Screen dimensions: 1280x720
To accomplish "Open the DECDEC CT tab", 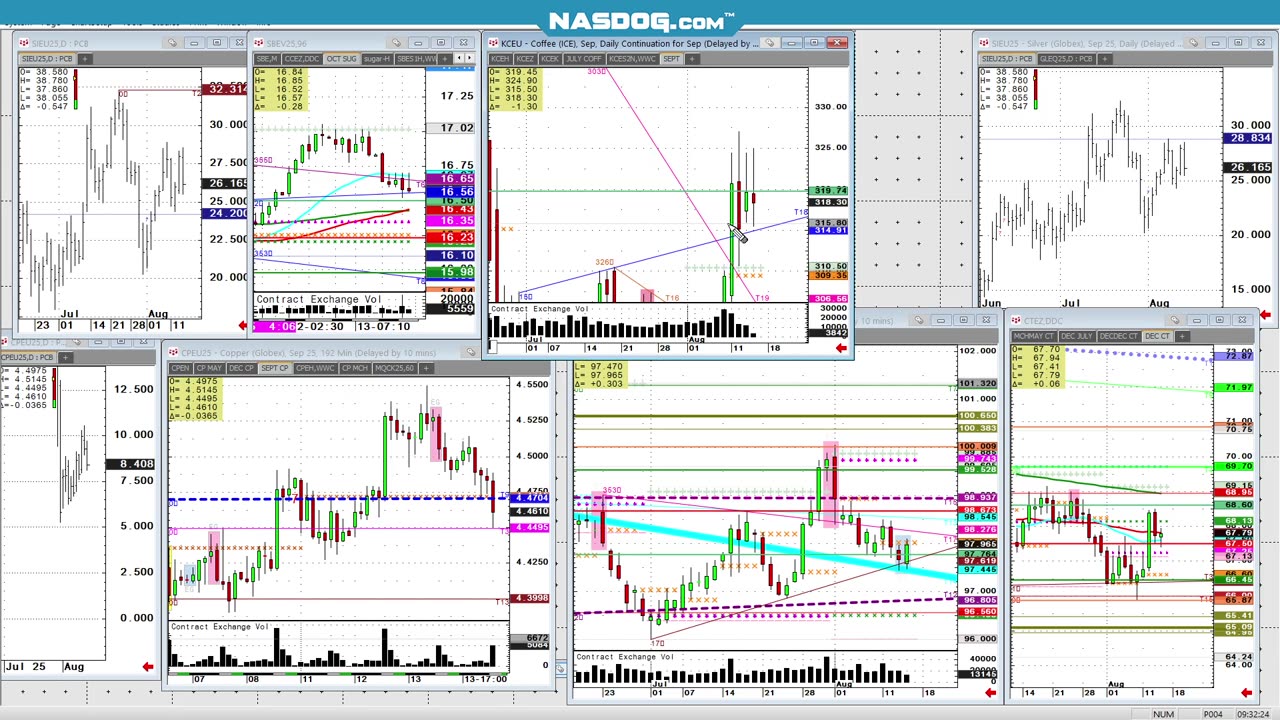I will [x=1118, y=336].
